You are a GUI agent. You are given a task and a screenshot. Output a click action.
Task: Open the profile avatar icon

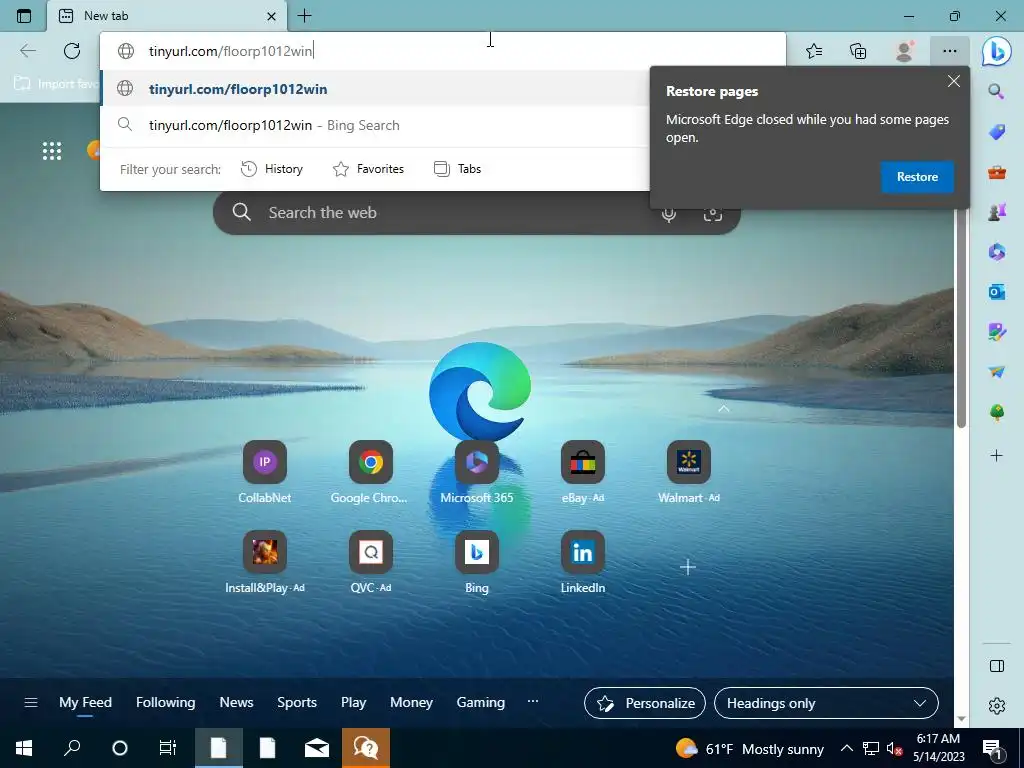[x=904, y=51]
